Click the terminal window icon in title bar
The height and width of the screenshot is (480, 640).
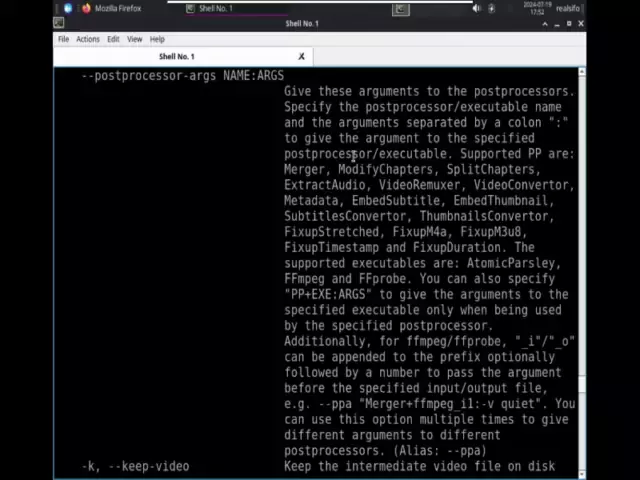[x=61, y=23]
